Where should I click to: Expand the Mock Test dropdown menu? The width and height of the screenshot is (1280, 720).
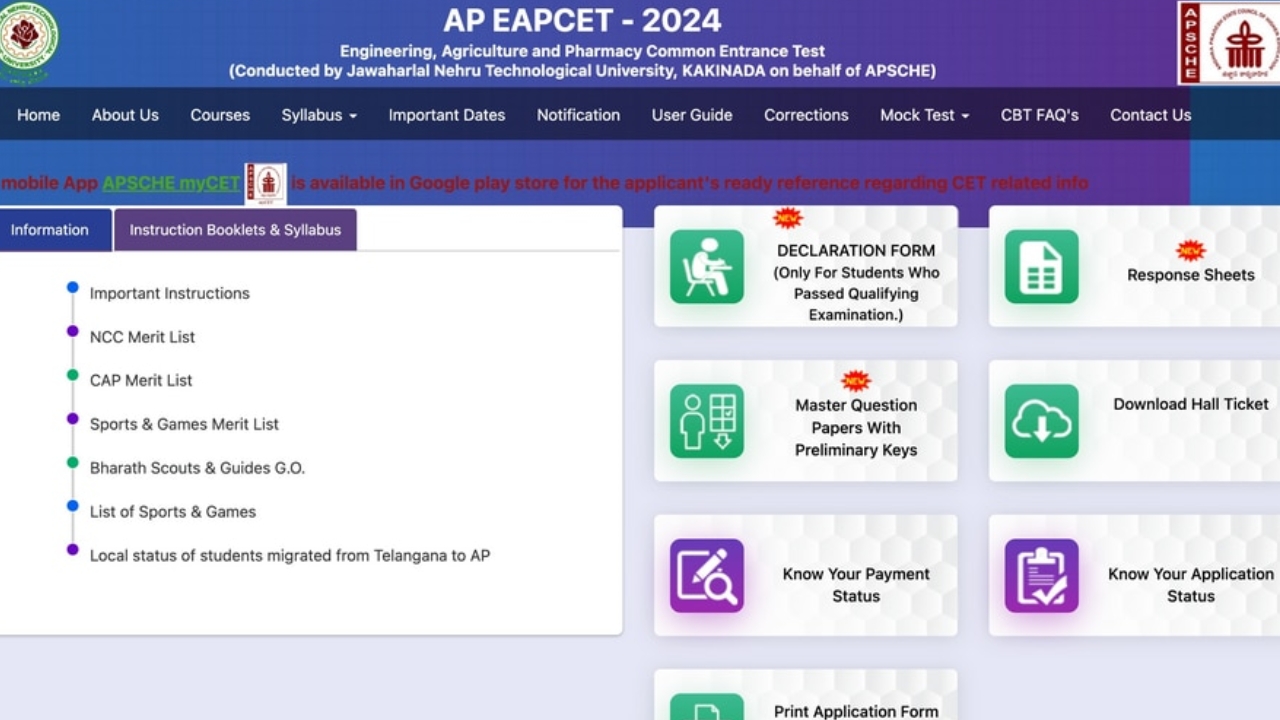pyautogui.click(x=925, y=115)
